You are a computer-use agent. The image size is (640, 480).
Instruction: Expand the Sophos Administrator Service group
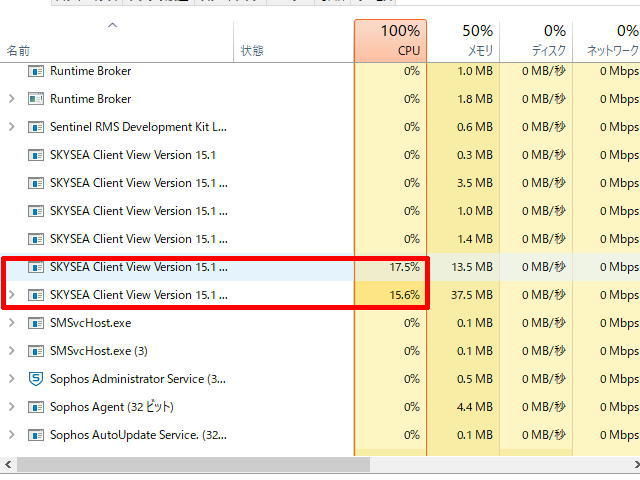pos(12,379)
